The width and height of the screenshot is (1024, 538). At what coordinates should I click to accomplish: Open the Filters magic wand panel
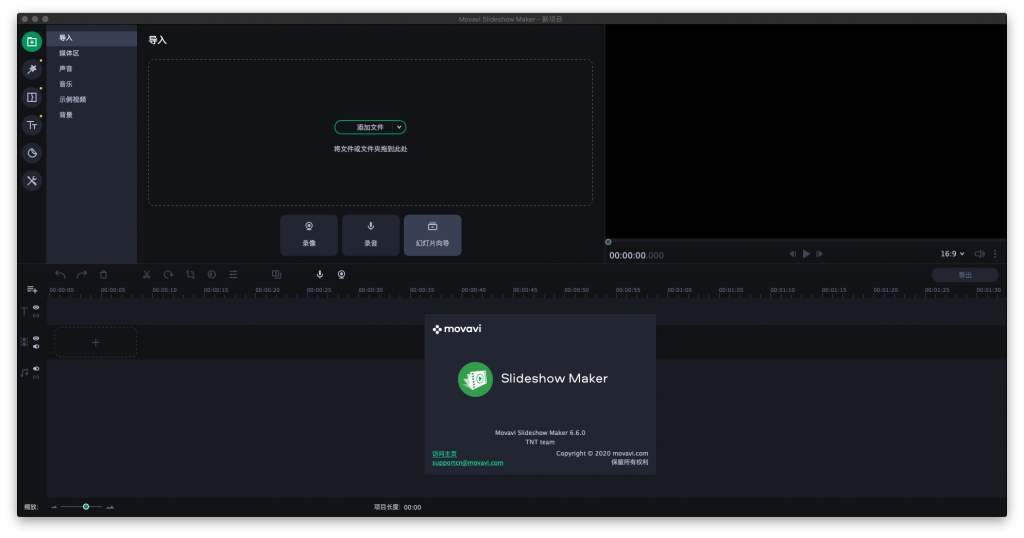click(x=31, y=69)
